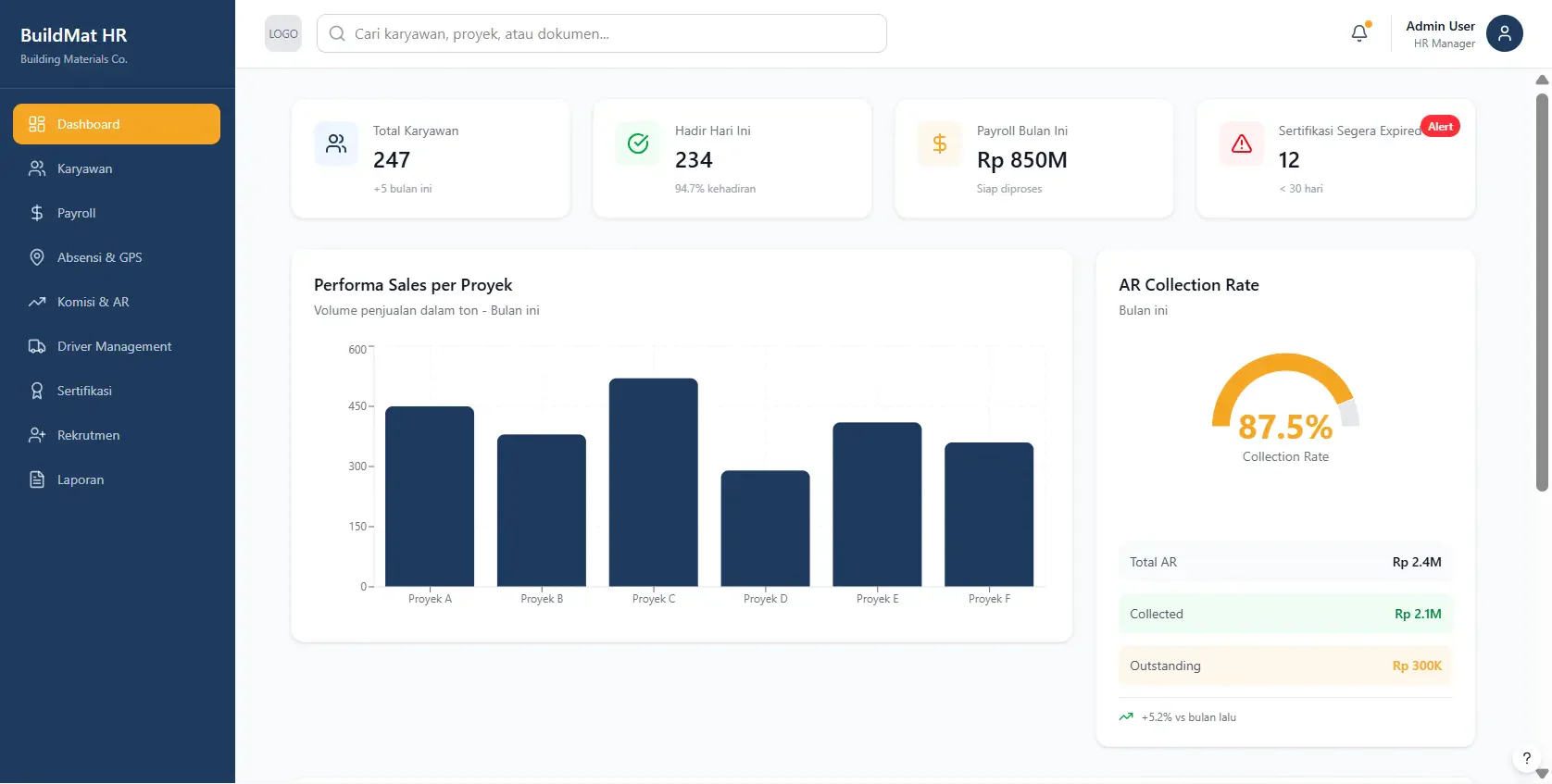Click the LOGO placeholder image
The width and height of the screenshot is (1552, 784).
pyautogui.click(x=283, y=33)
